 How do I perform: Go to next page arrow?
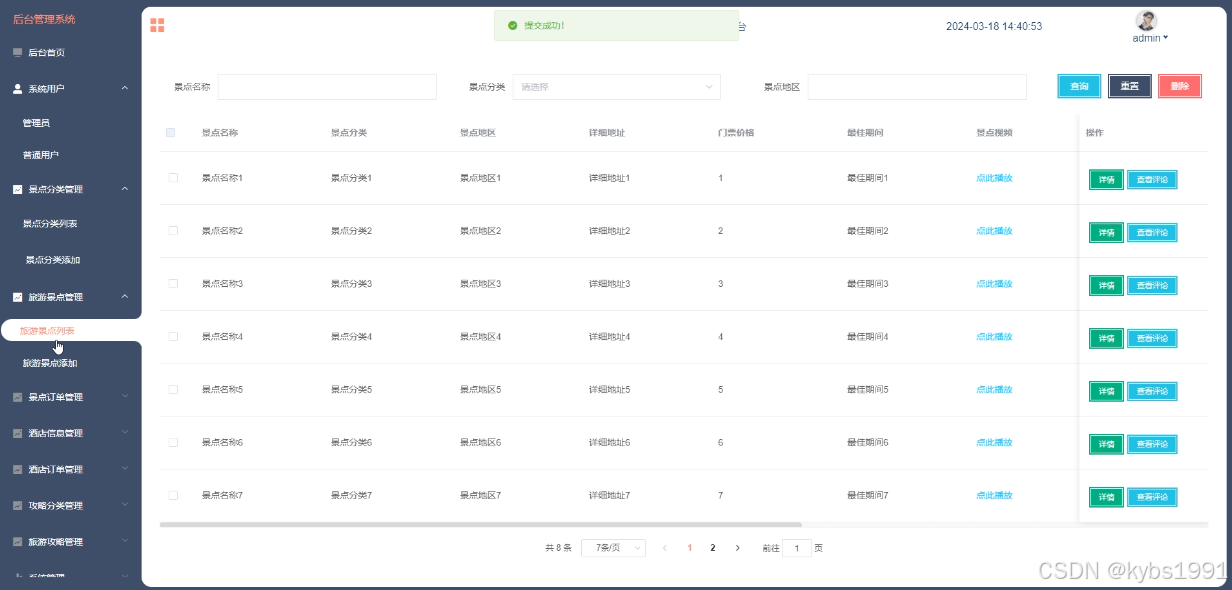click(x=738, y=548)
